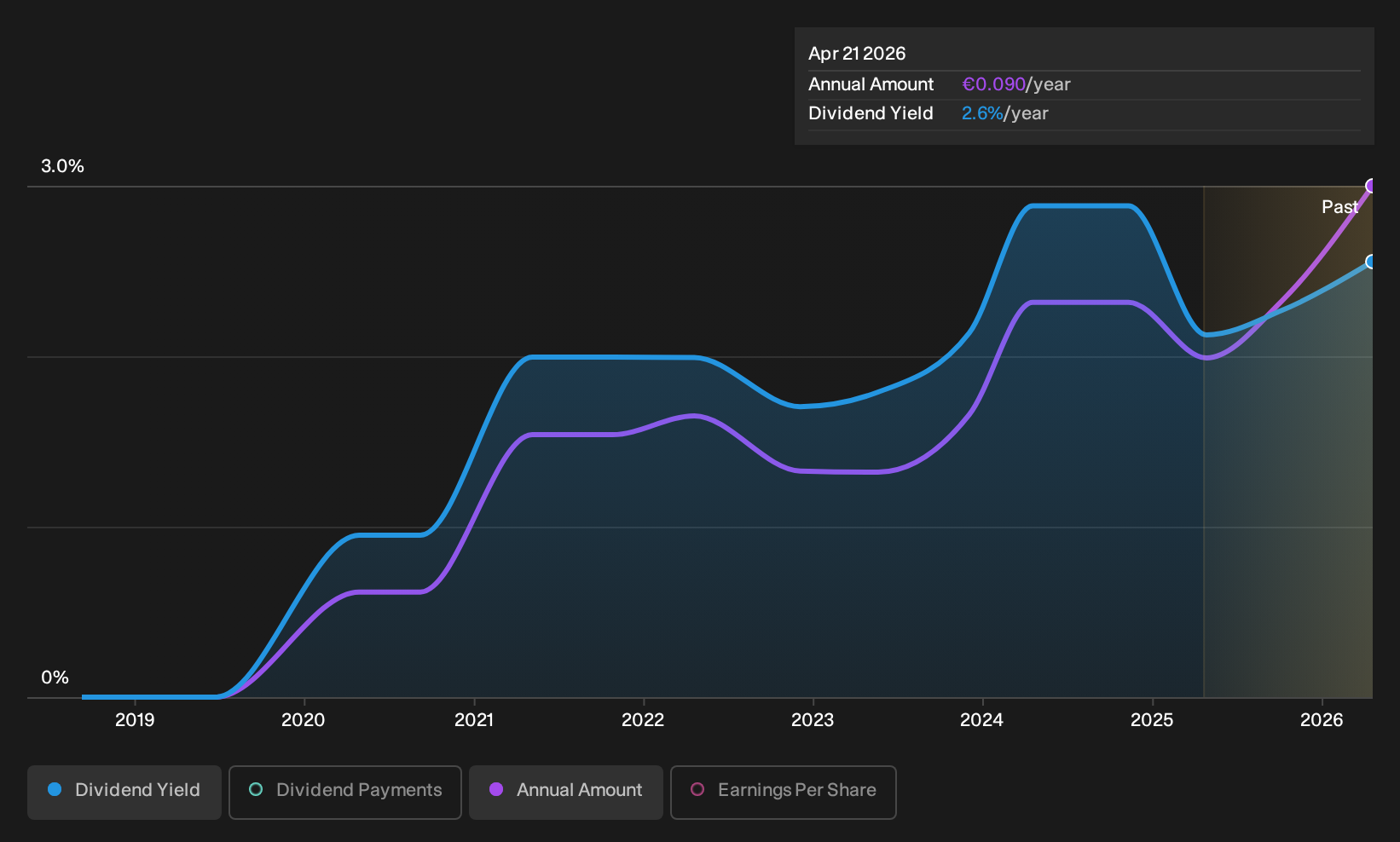Enable the Dividend Payments series

pos(345,793)
